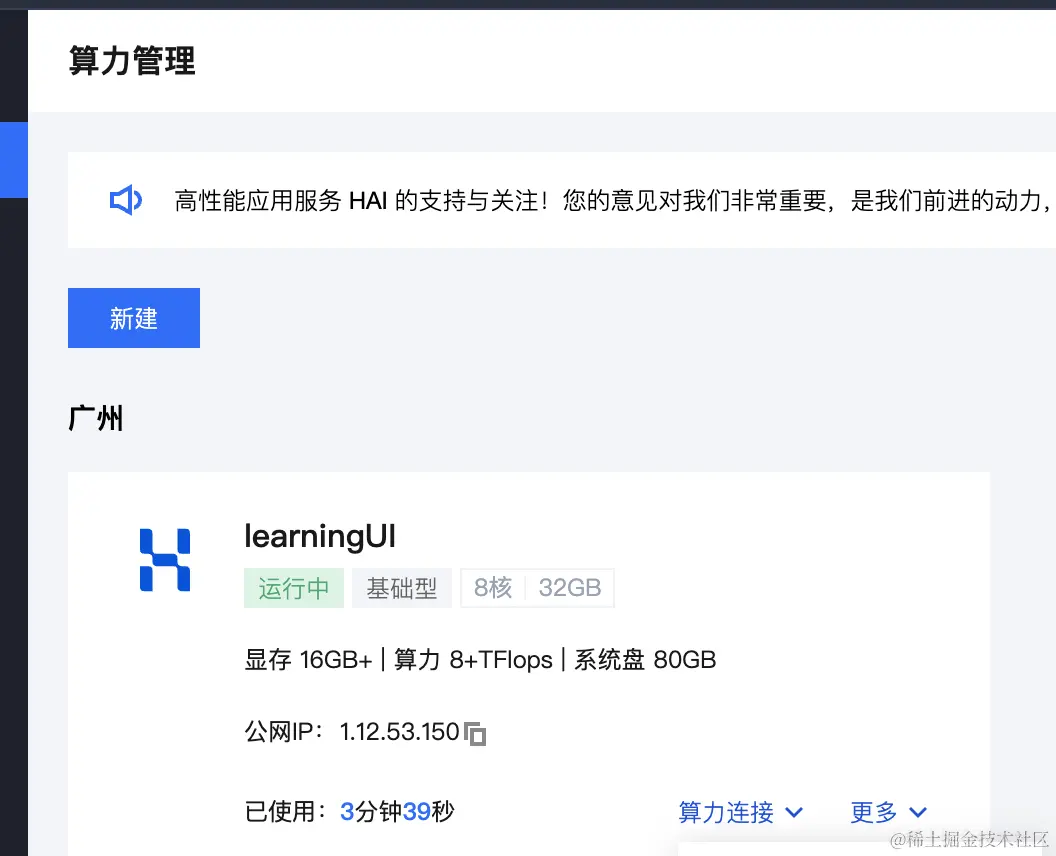Expand the 更多 menu
The image size is (1056, 856).
pyautogui.click(x=888, y=812)
